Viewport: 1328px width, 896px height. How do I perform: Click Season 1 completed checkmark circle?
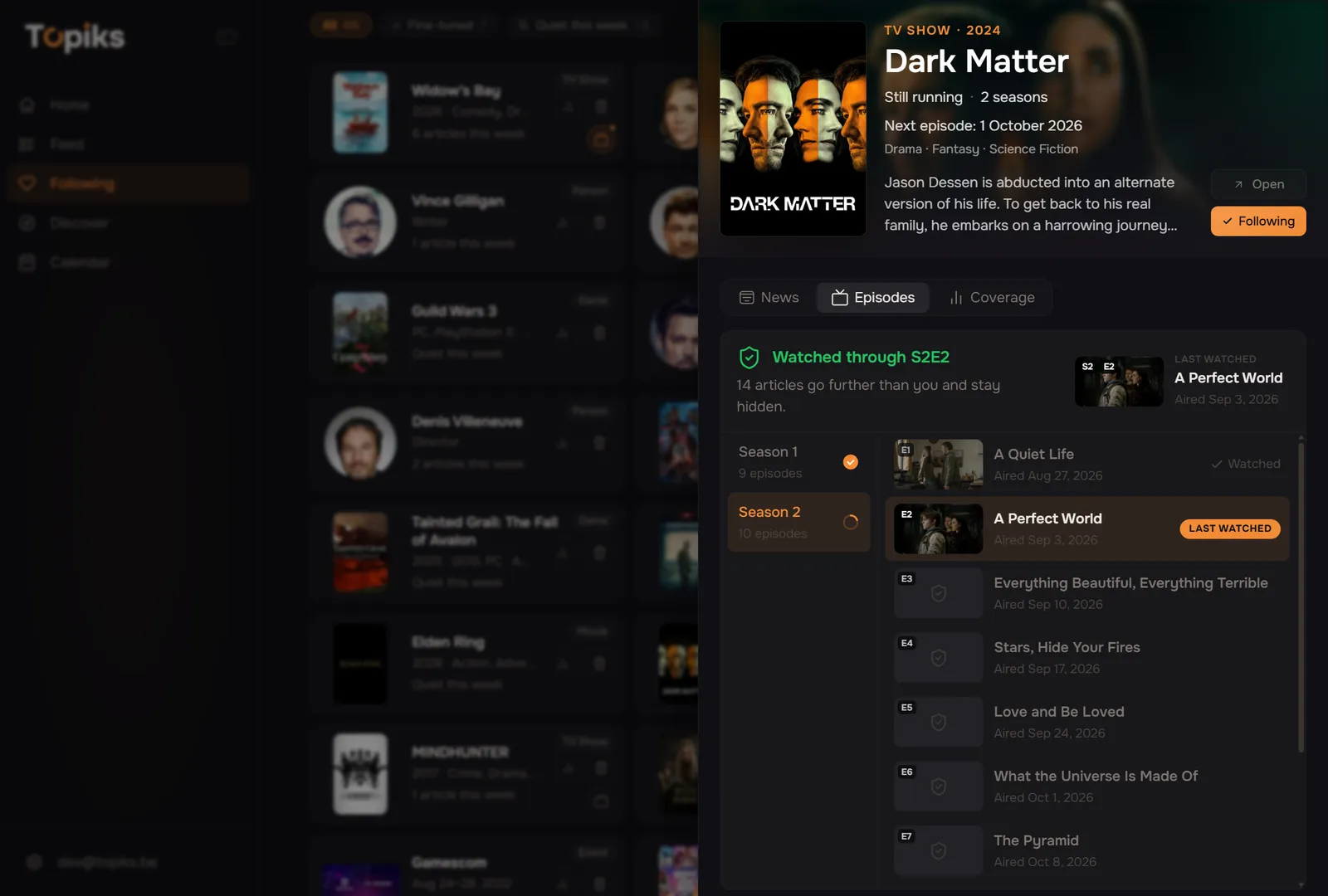pos(851,462)
